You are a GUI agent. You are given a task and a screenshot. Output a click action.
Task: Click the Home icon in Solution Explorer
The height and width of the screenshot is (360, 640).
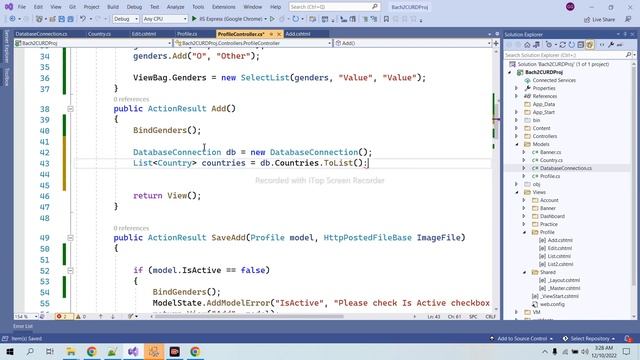tap(527, 45)
